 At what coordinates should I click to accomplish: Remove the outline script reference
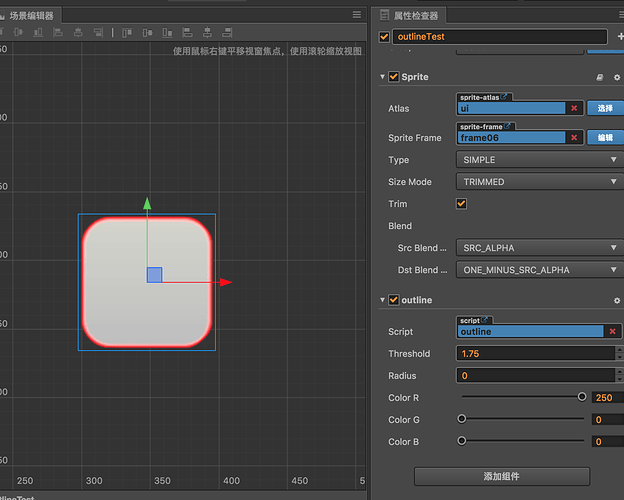coord(613,331)
